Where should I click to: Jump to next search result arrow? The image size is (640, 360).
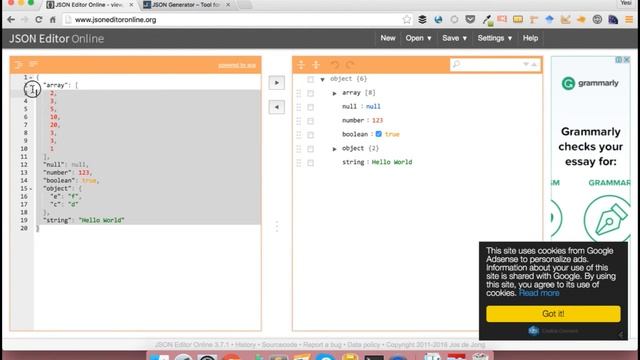coord(526,64)
